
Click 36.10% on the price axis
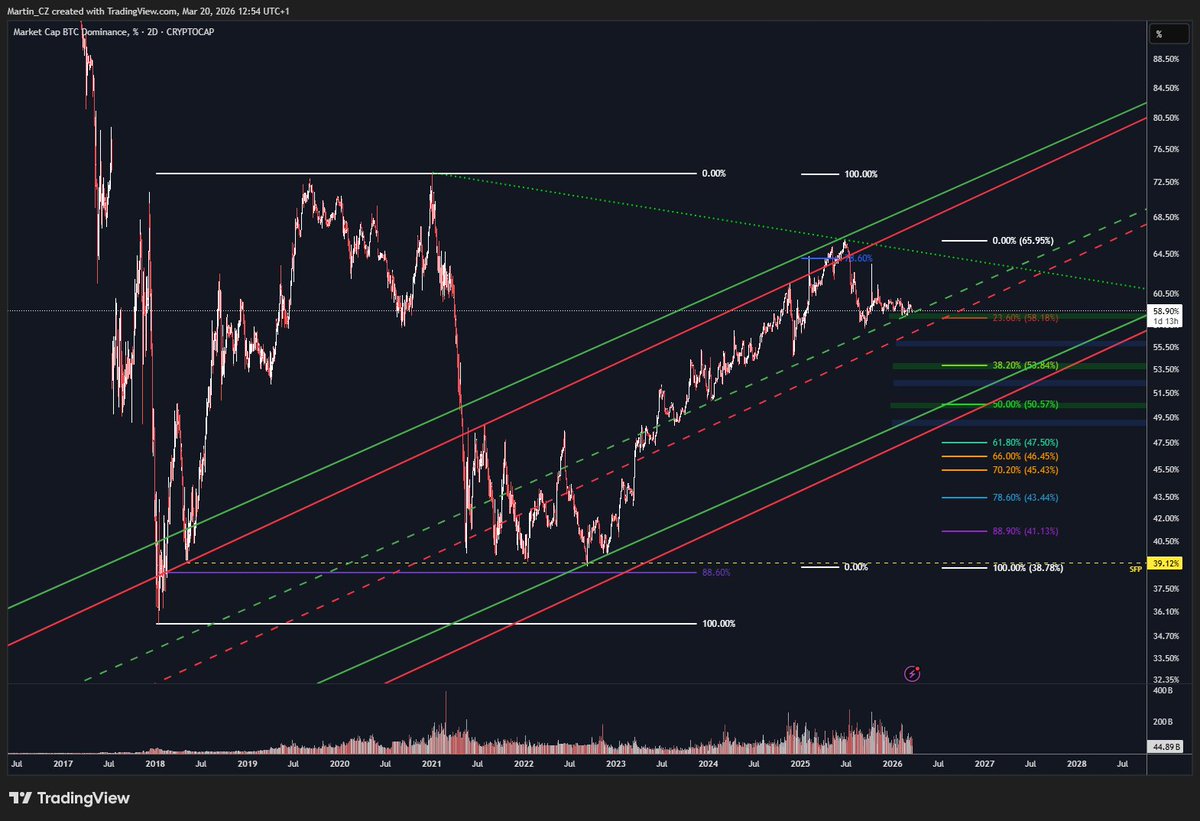coord(1166,611)
